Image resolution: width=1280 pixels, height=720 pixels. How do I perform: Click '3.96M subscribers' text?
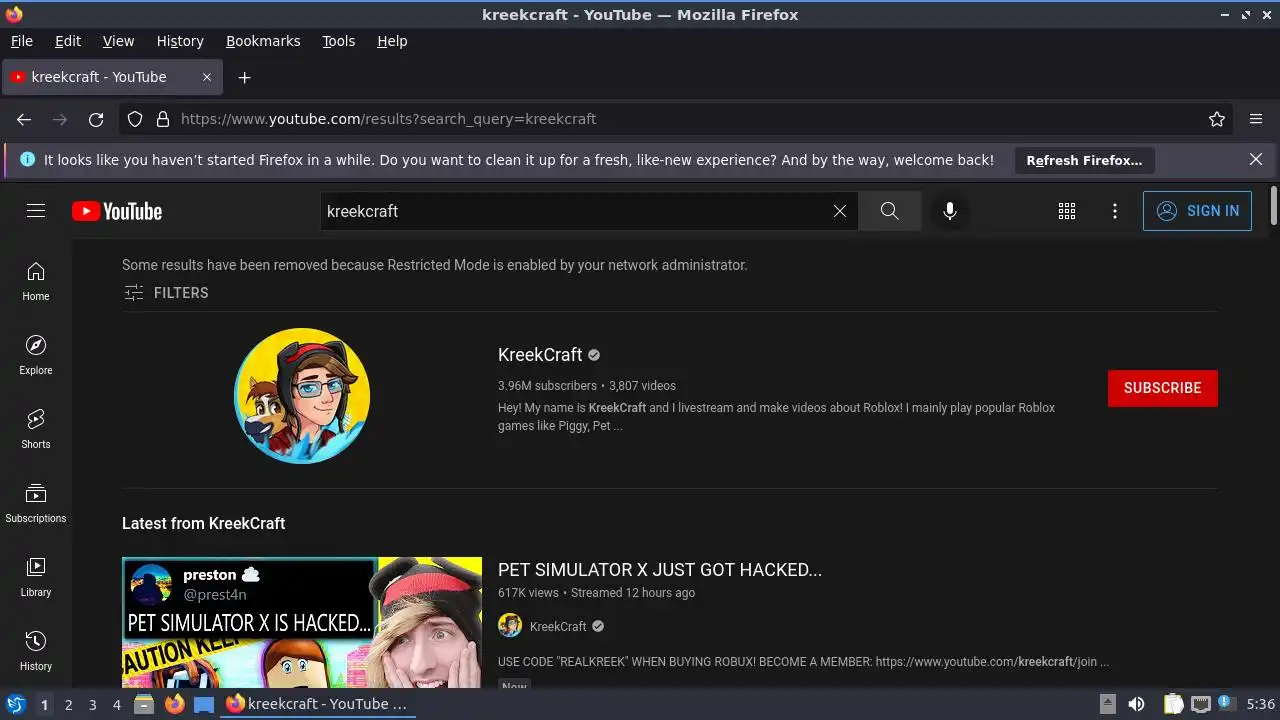click(x=547, y=386)
